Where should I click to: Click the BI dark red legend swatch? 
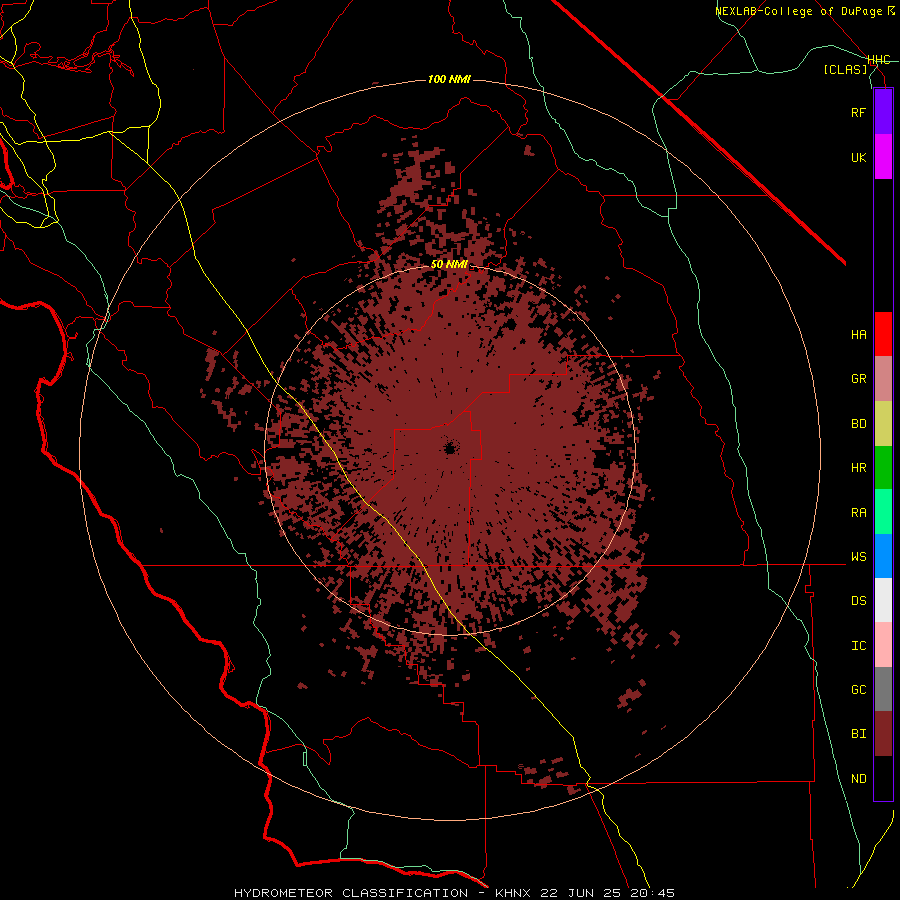[x=883, y=734]
